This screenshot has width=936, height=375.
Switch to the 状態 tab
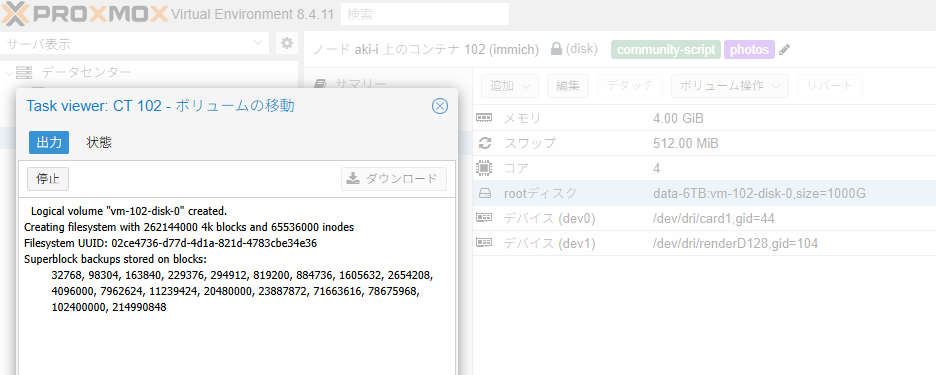99,142
